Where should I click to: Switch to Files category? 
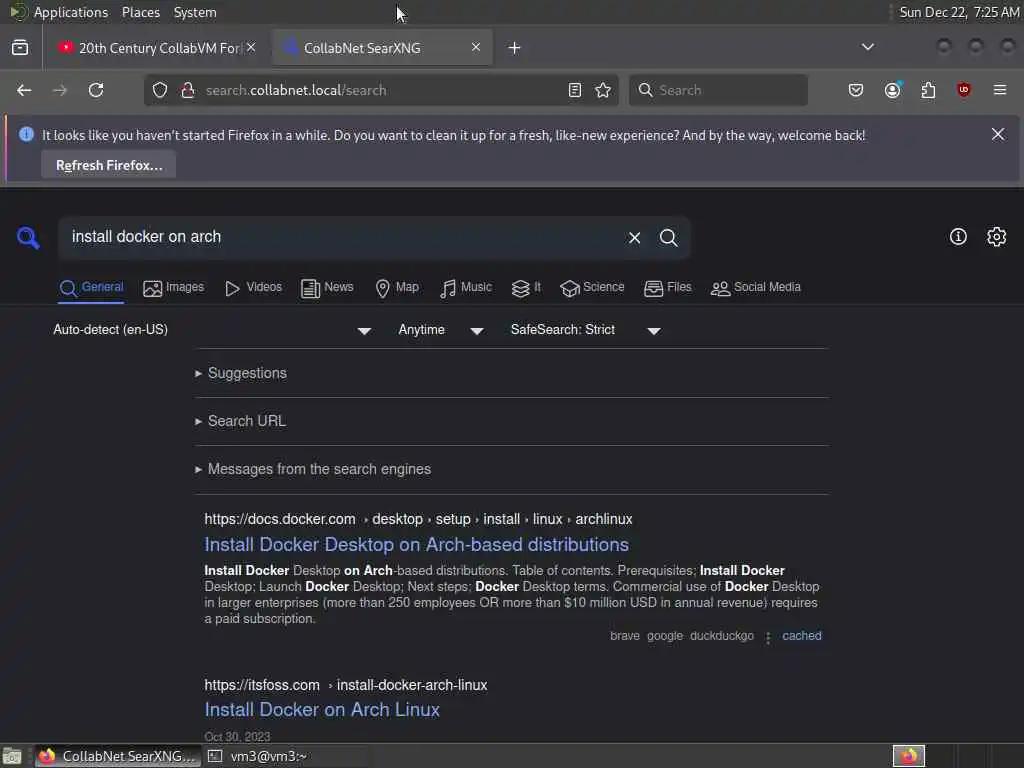[x=667, y=287]
